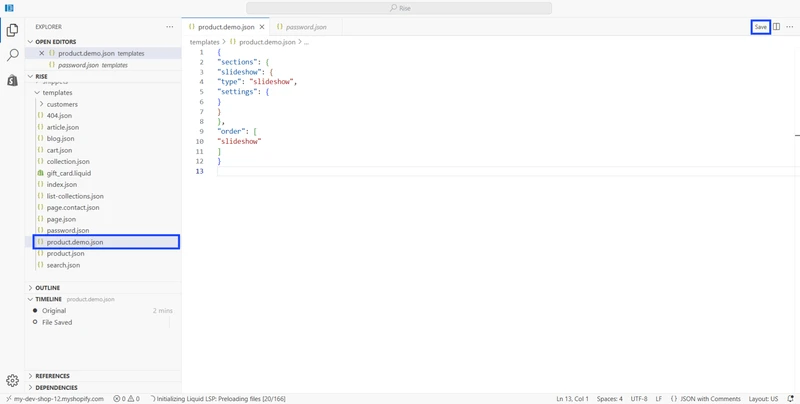Image resolution: width=800 pixels, height=404 pixels.
Task: Click remote indicator my-dev-shop-12.myshopify.com
Action: (55, 399)
